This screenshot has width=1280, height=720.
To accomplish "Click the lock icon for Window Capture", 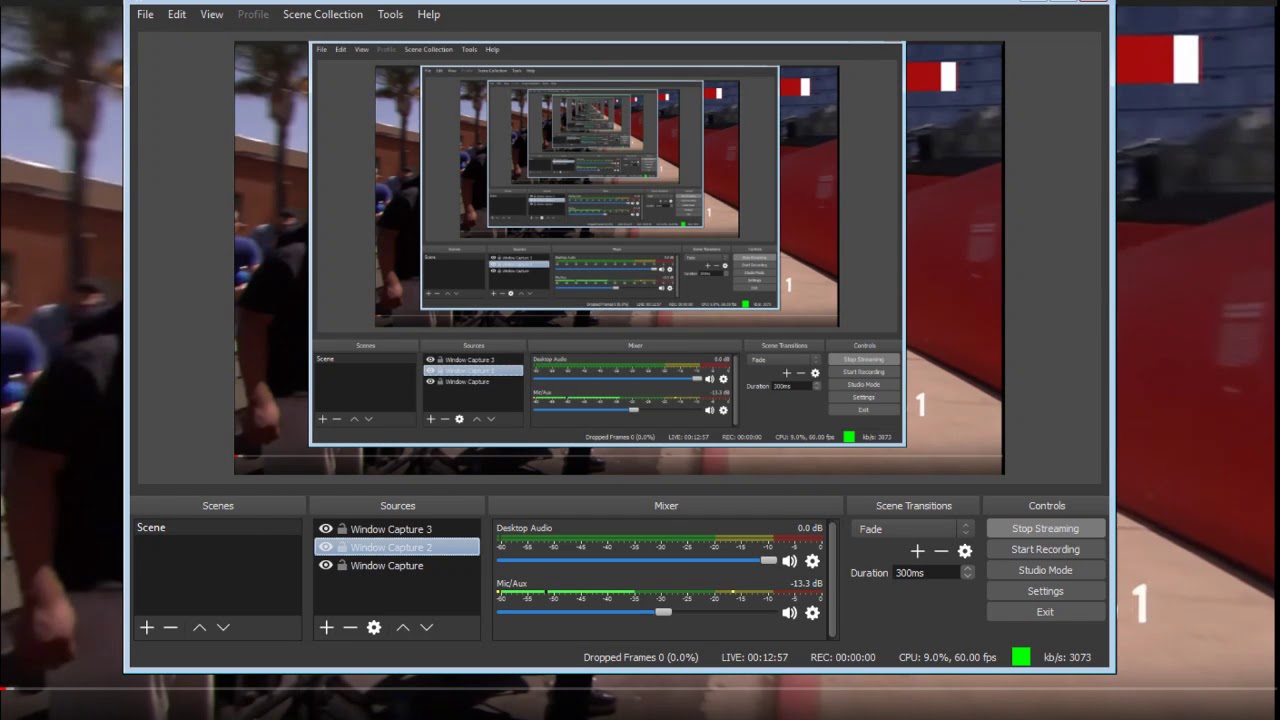I will [x=342, y=565].
